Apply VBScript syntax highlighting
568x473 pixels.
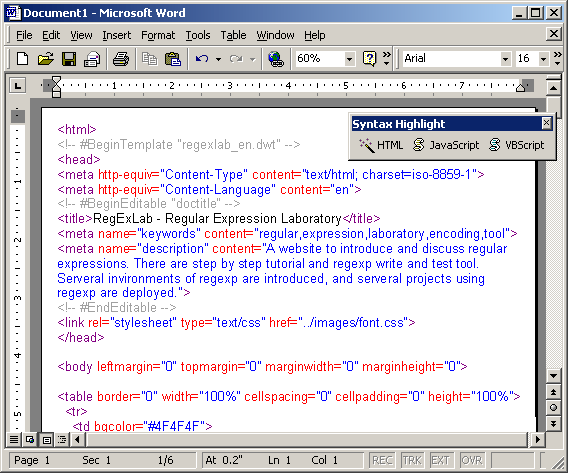click(x=517, y=145)
